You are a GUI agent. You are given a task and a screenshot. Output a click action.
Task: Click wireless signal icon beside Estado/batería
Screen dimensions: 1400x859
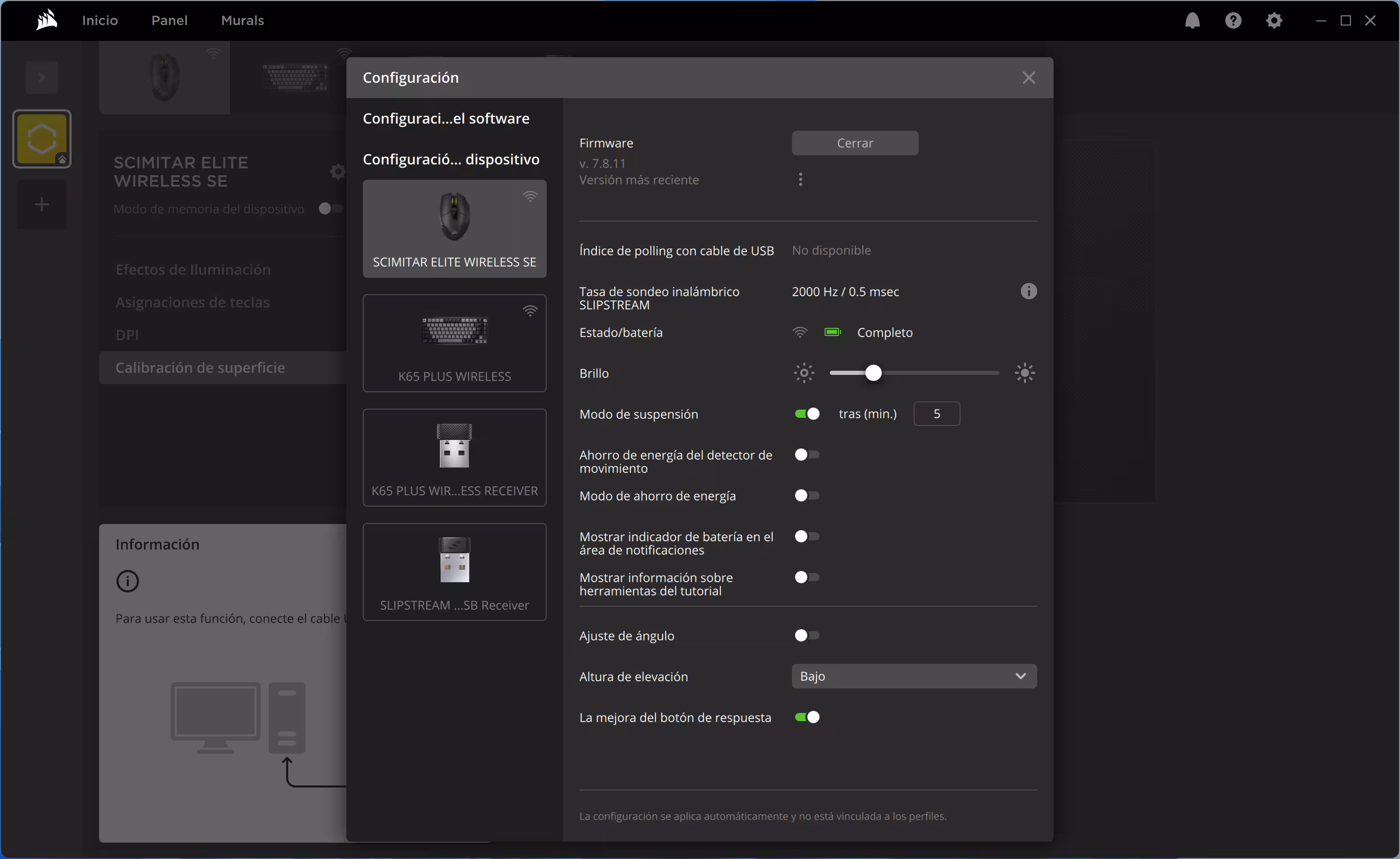tap(800, 332)
